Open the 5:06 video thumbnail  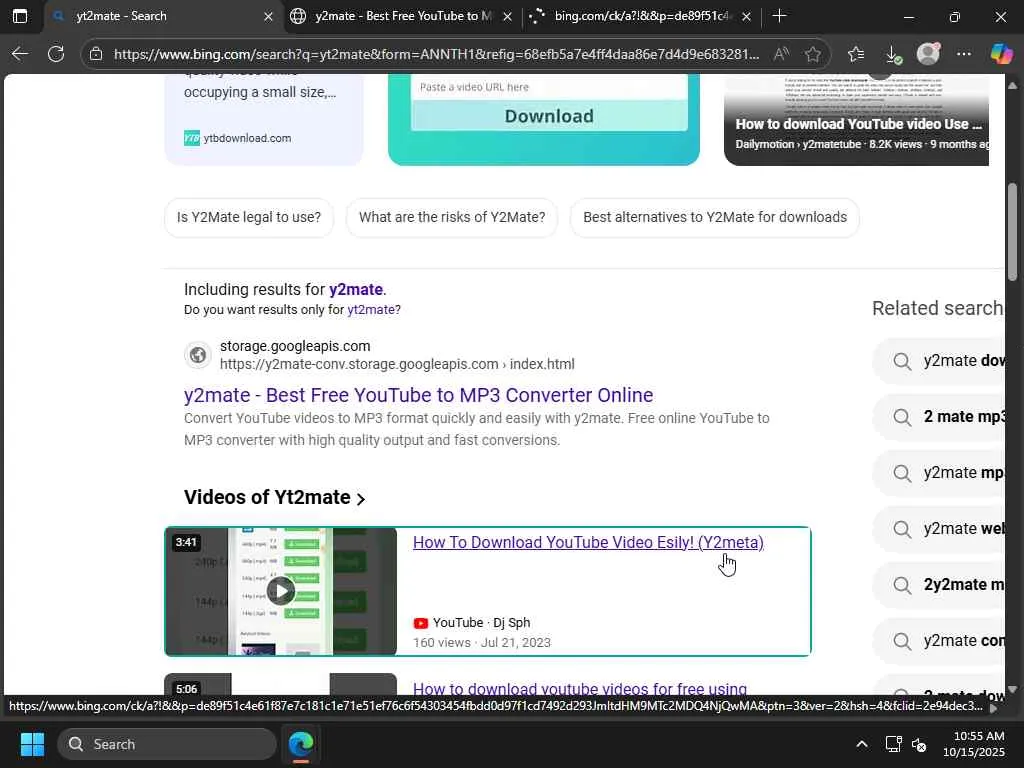click(x=281, y=684)
